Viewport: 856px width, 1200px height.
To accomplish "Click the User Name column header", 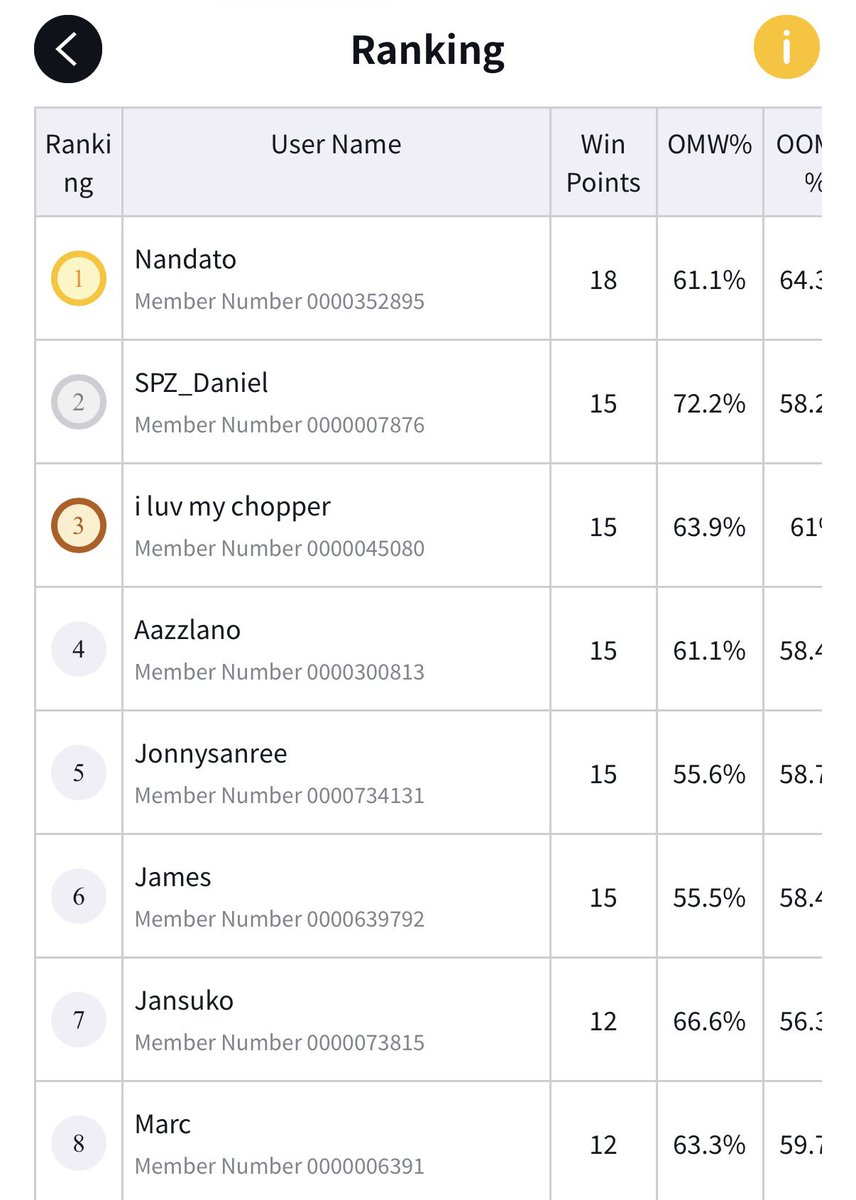I will click(x=336, y=144).
